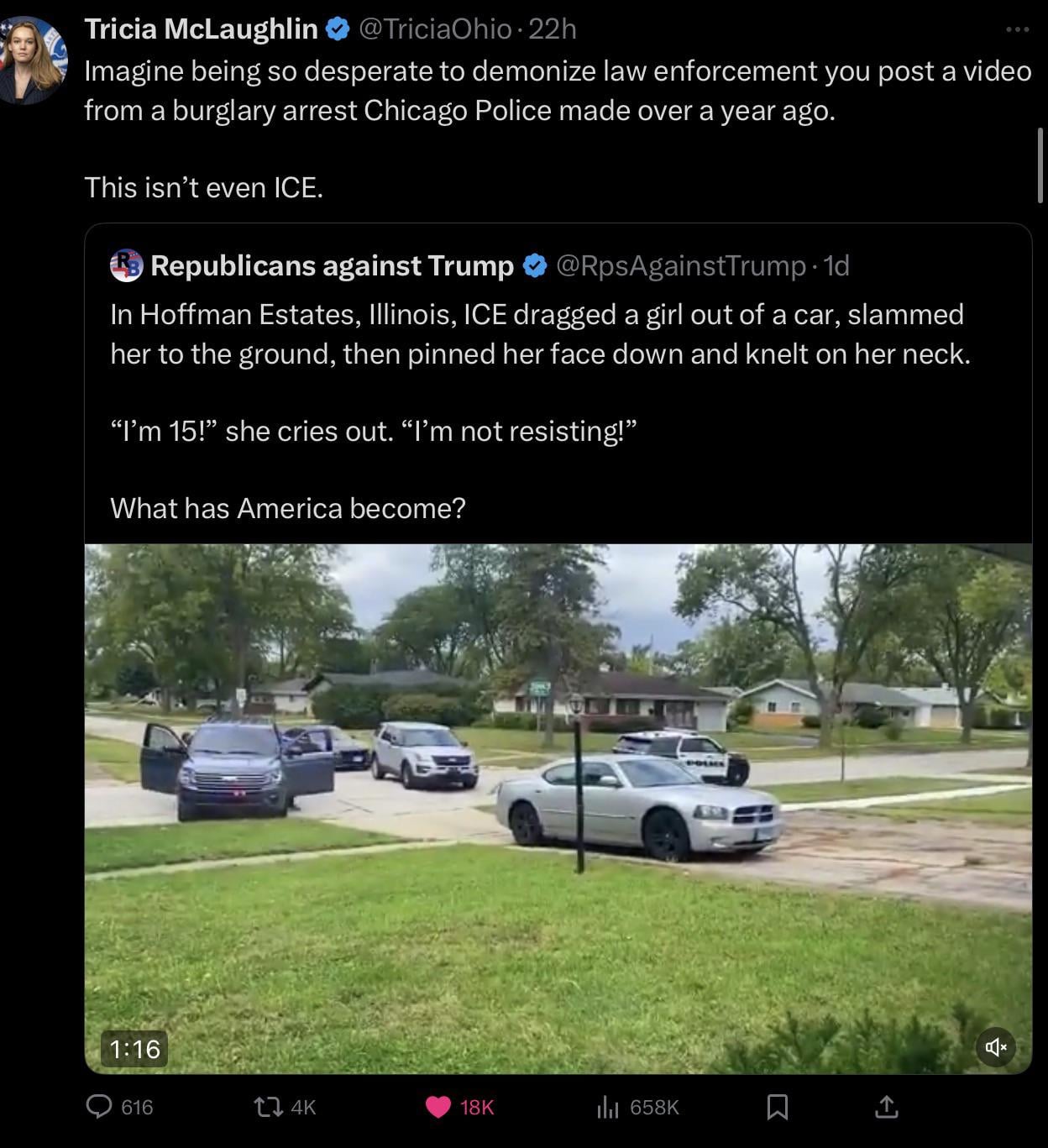Unmute the video speaker icon
Screen dimensions: 1048x1148
[x=996, y=1046]
